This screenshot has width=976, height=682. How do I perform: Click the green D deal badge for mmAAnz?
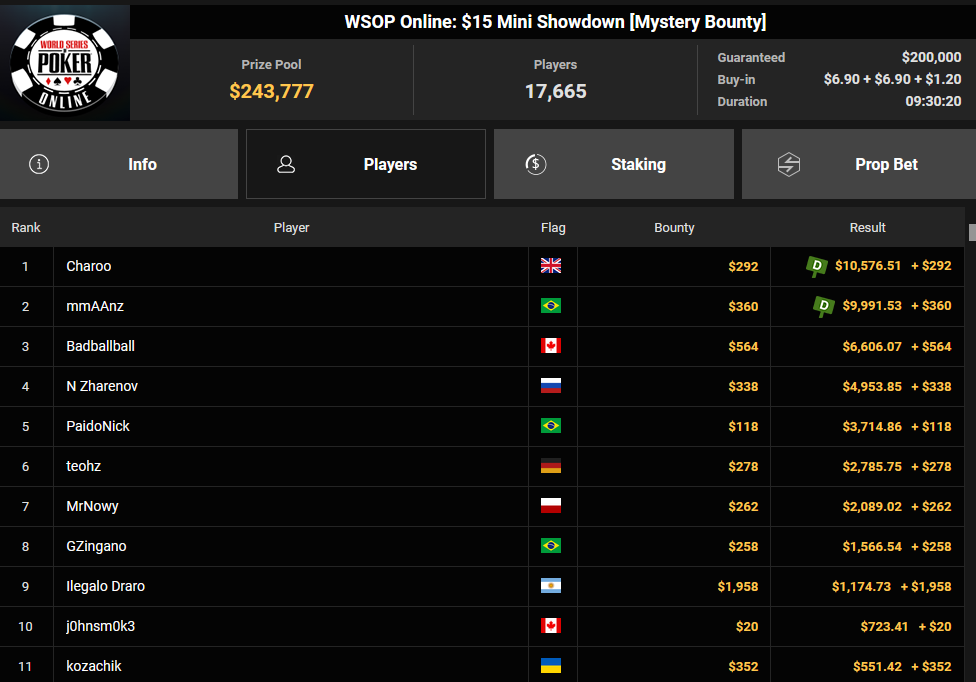click(824, 306)
